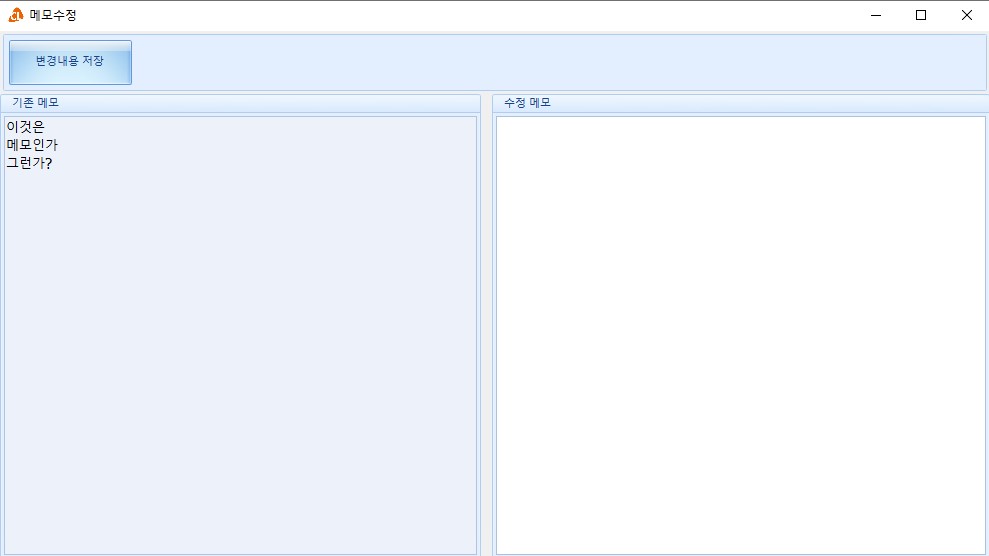
Task: Close the 메모수정 window
Action: (966, 15)
